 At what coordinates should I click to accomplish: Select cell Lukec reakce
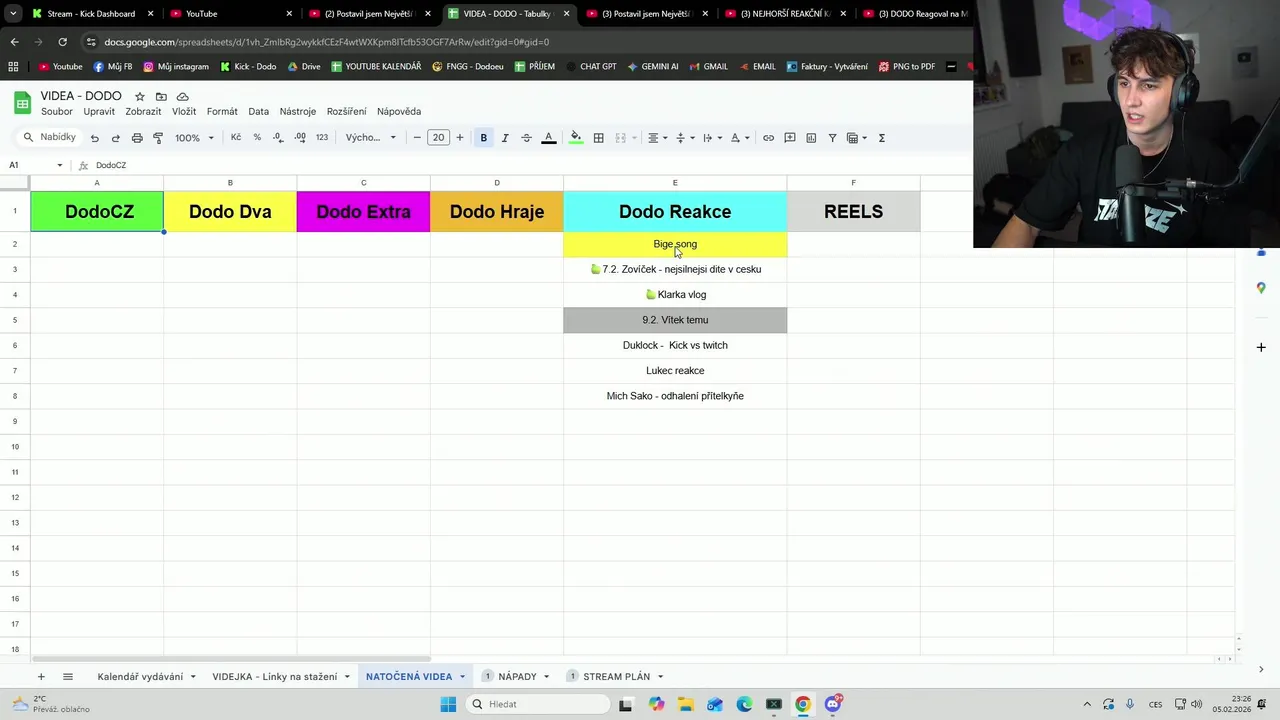click(675, 371)
